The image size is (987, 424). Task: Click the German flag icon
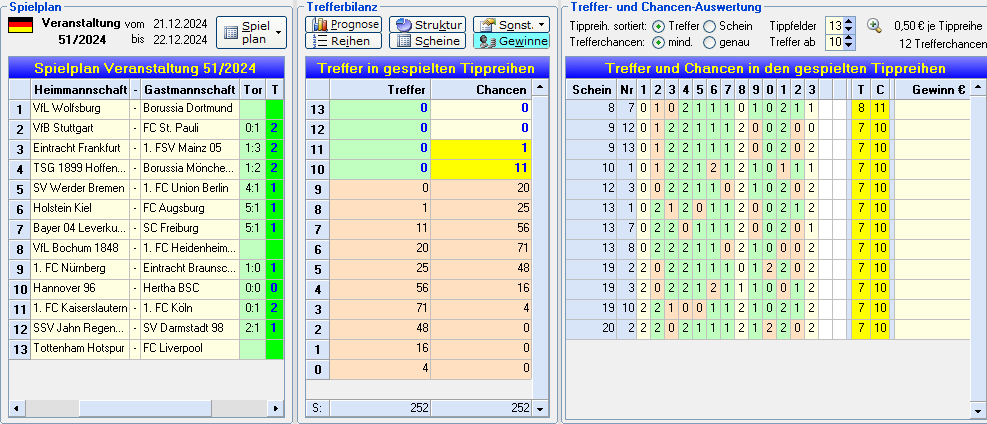click(21, 25)
